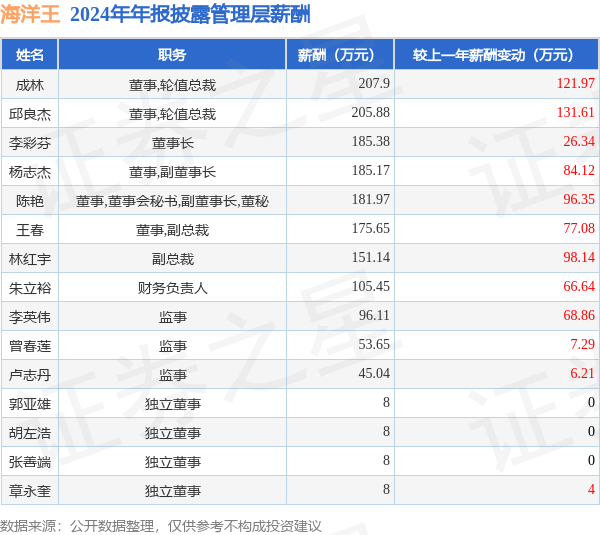Select the salary value 185.17
Image resolution: width=600 pixels, height=535 pixels.
[370, 170]
